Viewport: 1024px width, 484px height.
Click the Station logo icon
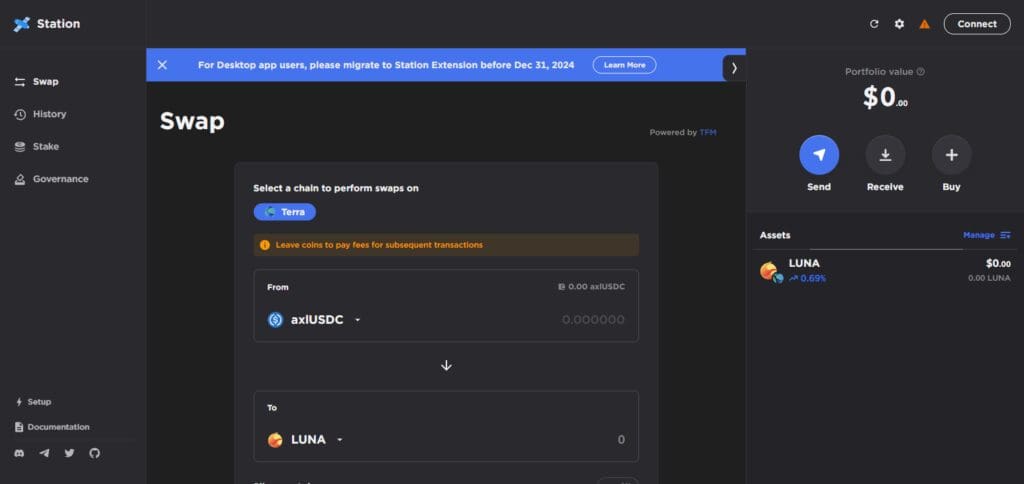coord(22,24)
